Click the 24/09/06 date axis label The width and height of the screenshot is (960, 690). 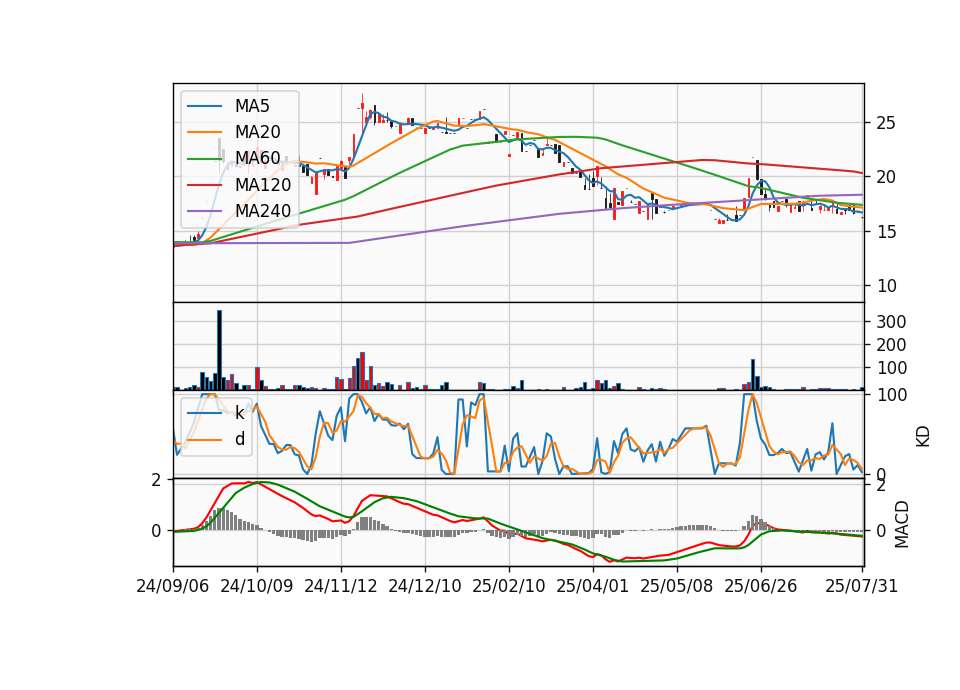[173, 587]
